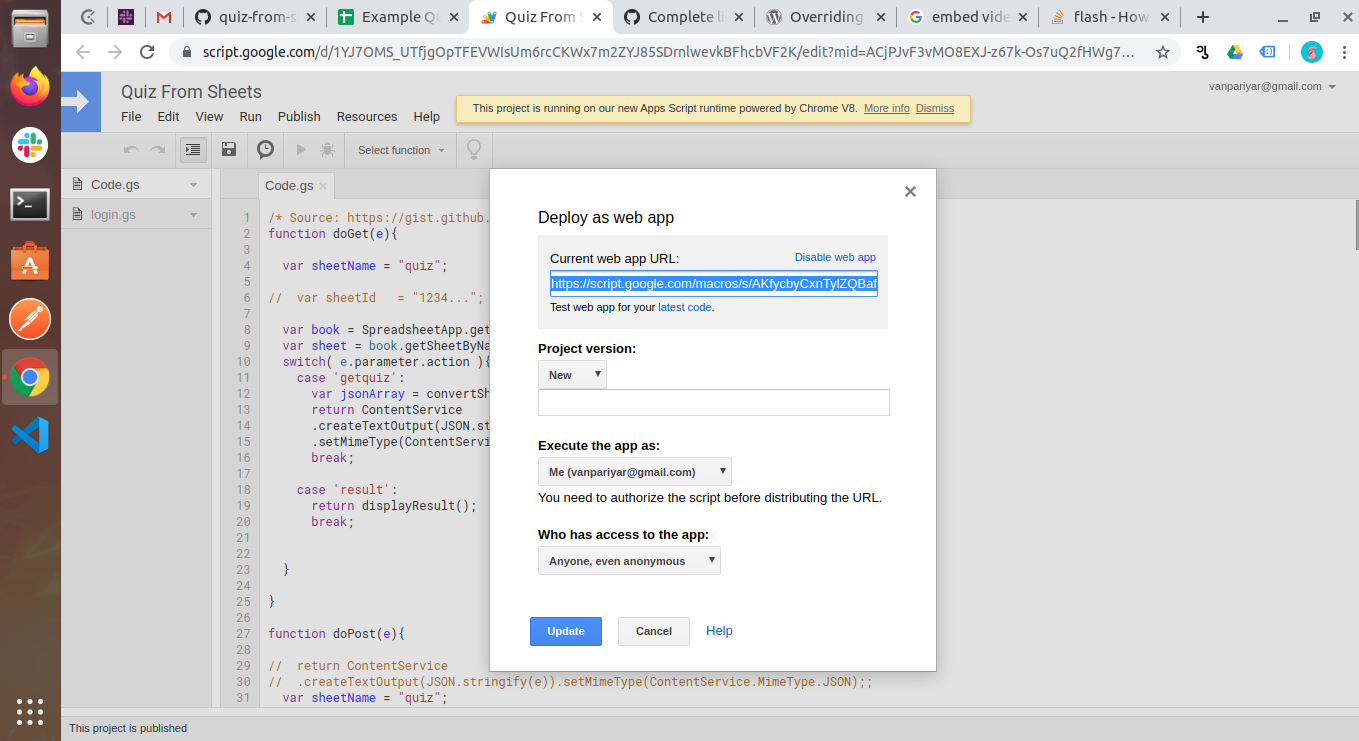Save the script with the floppy disk icon
This screenshot has width=1359, height=741.
click(229, 150)
